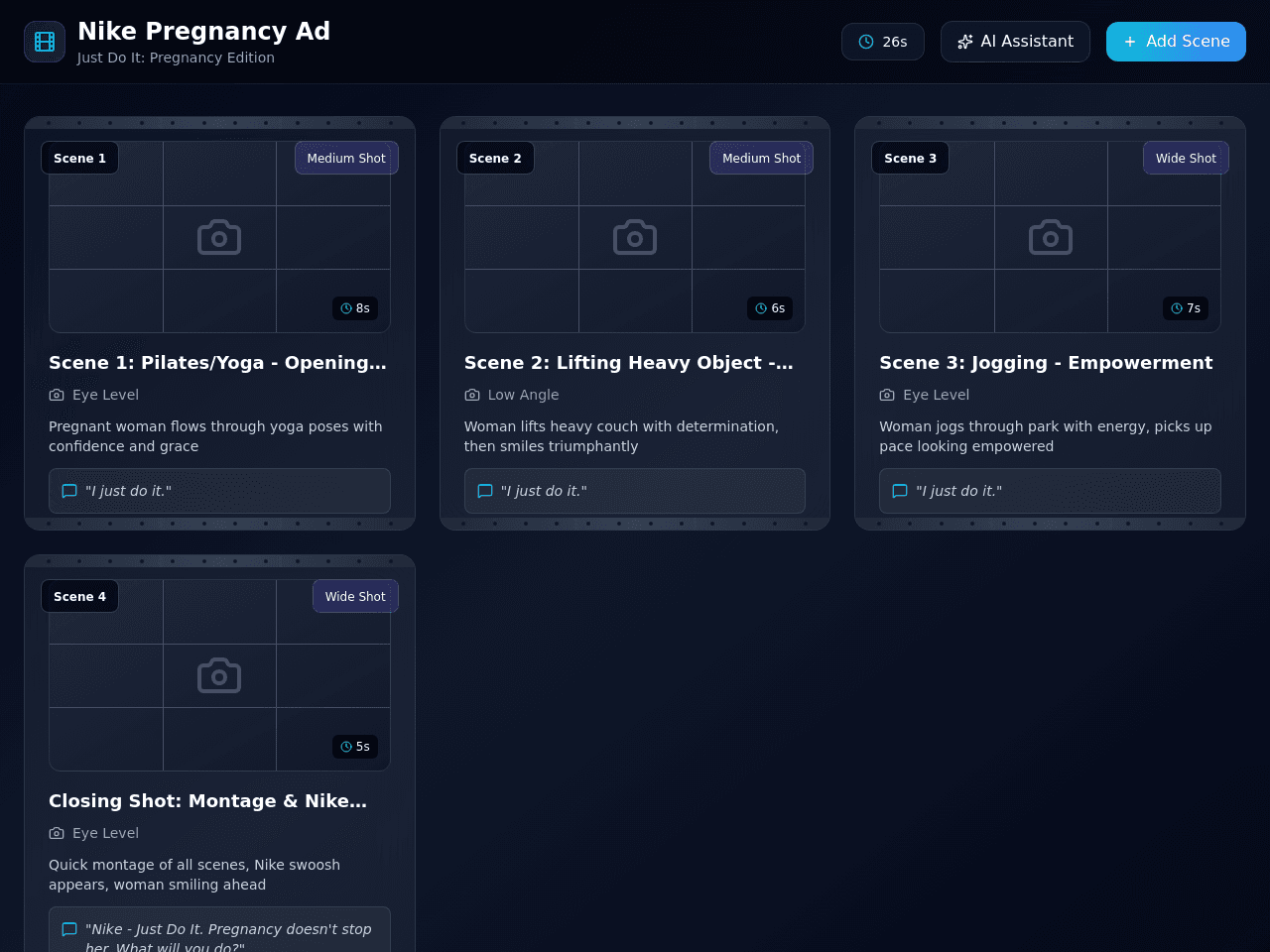
Task: Select the Scene 2 label badge
Action: (x=495, y=158)
